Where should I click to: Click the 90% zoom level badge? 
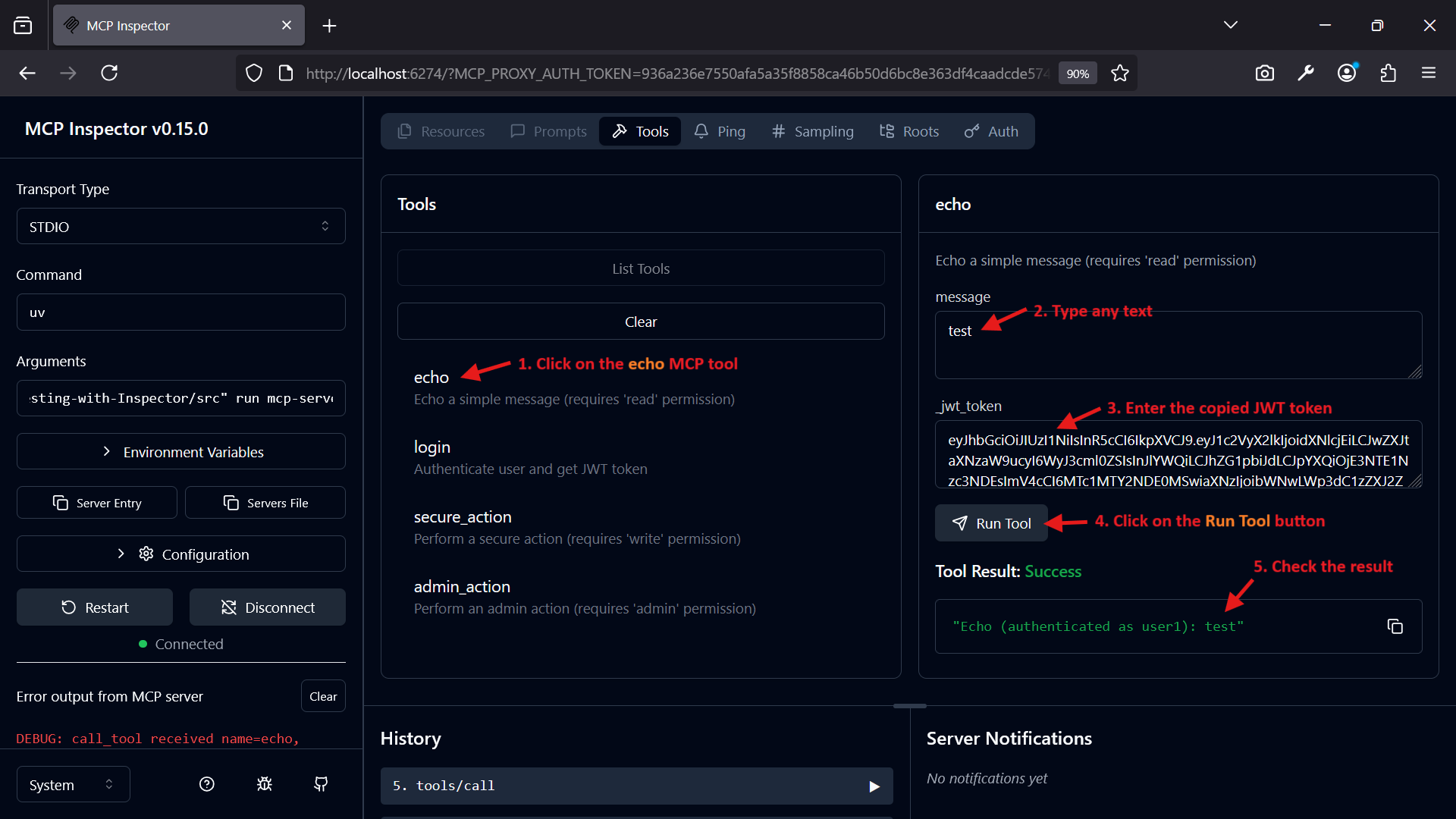click(1078, 74)
